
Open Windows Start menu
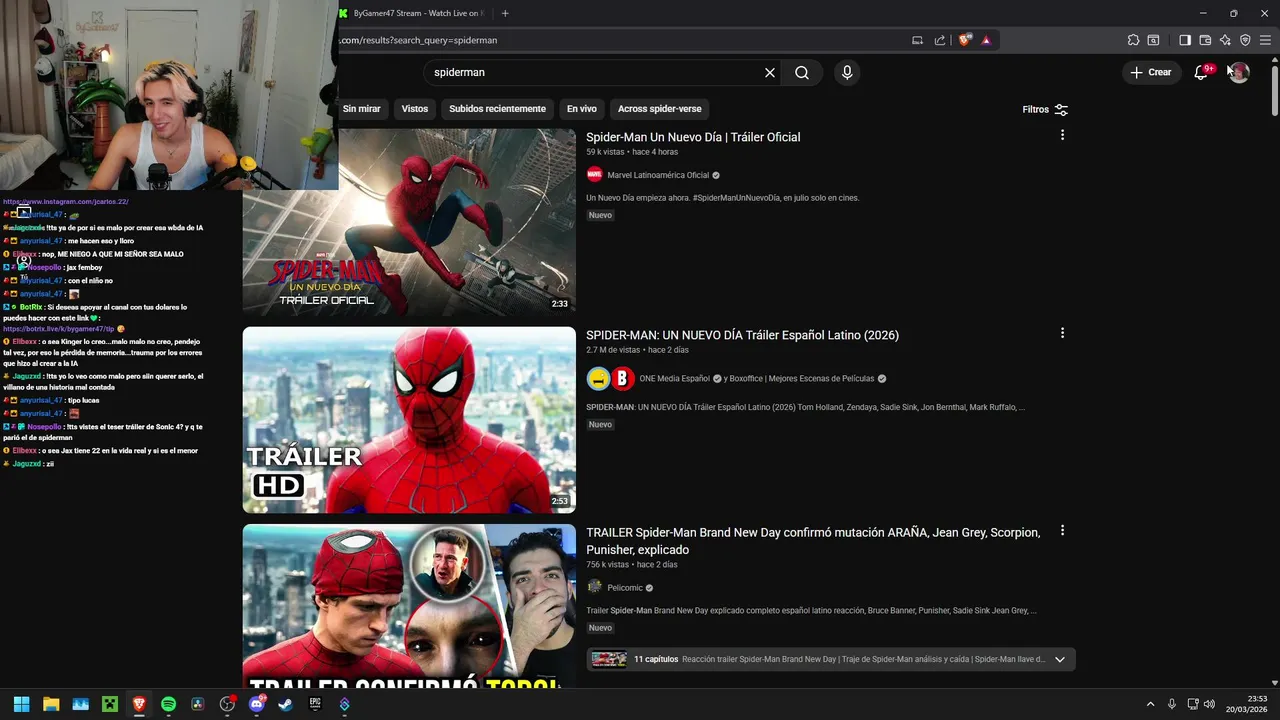point(21,704)
